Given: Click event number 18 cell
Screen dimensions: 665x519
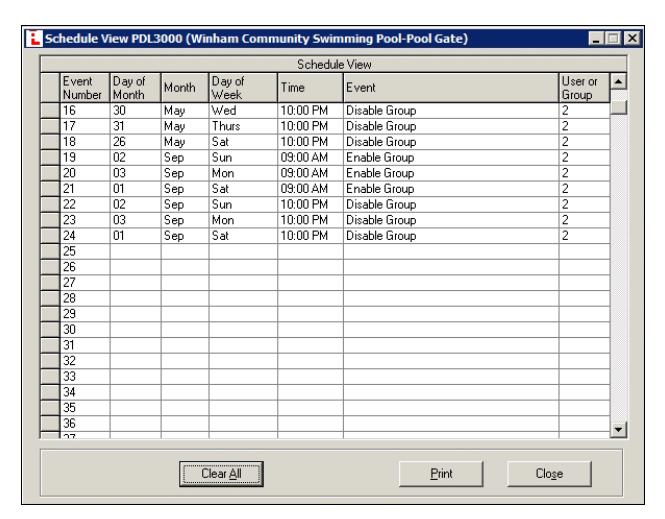Looking at the screenshot, I should tap(85, 142).
